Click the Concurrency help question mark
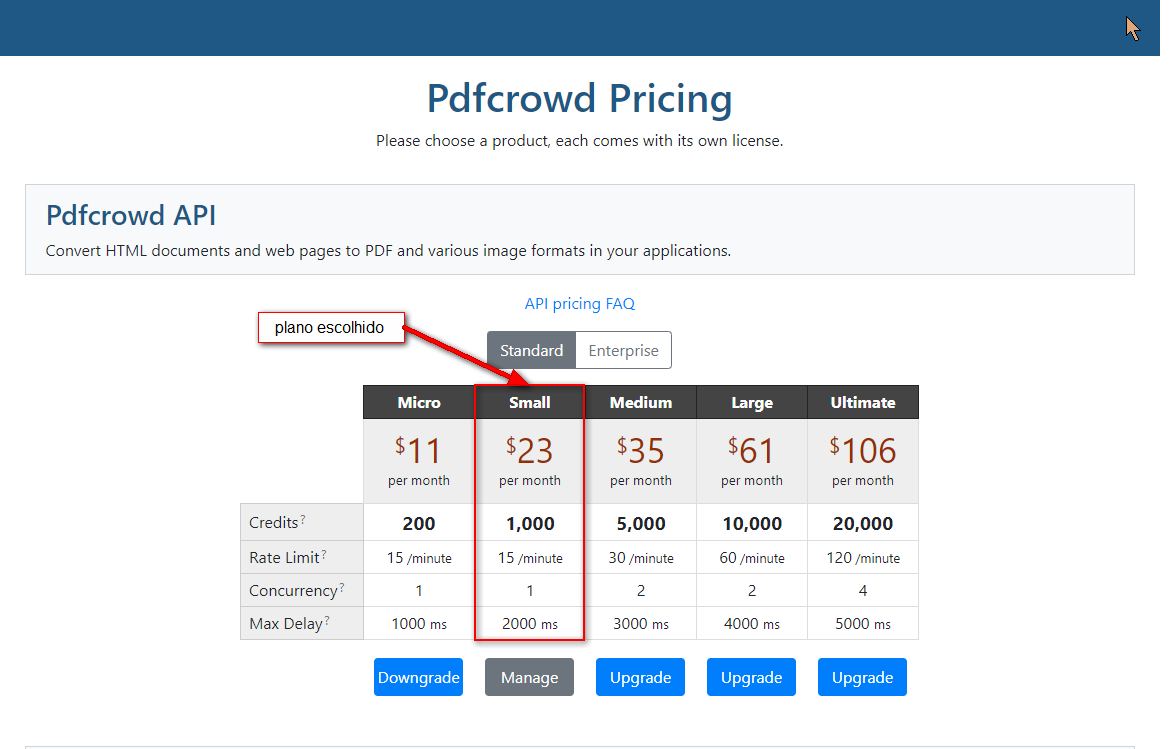This screenshot has width=1169, height=749. pos(342,587)
